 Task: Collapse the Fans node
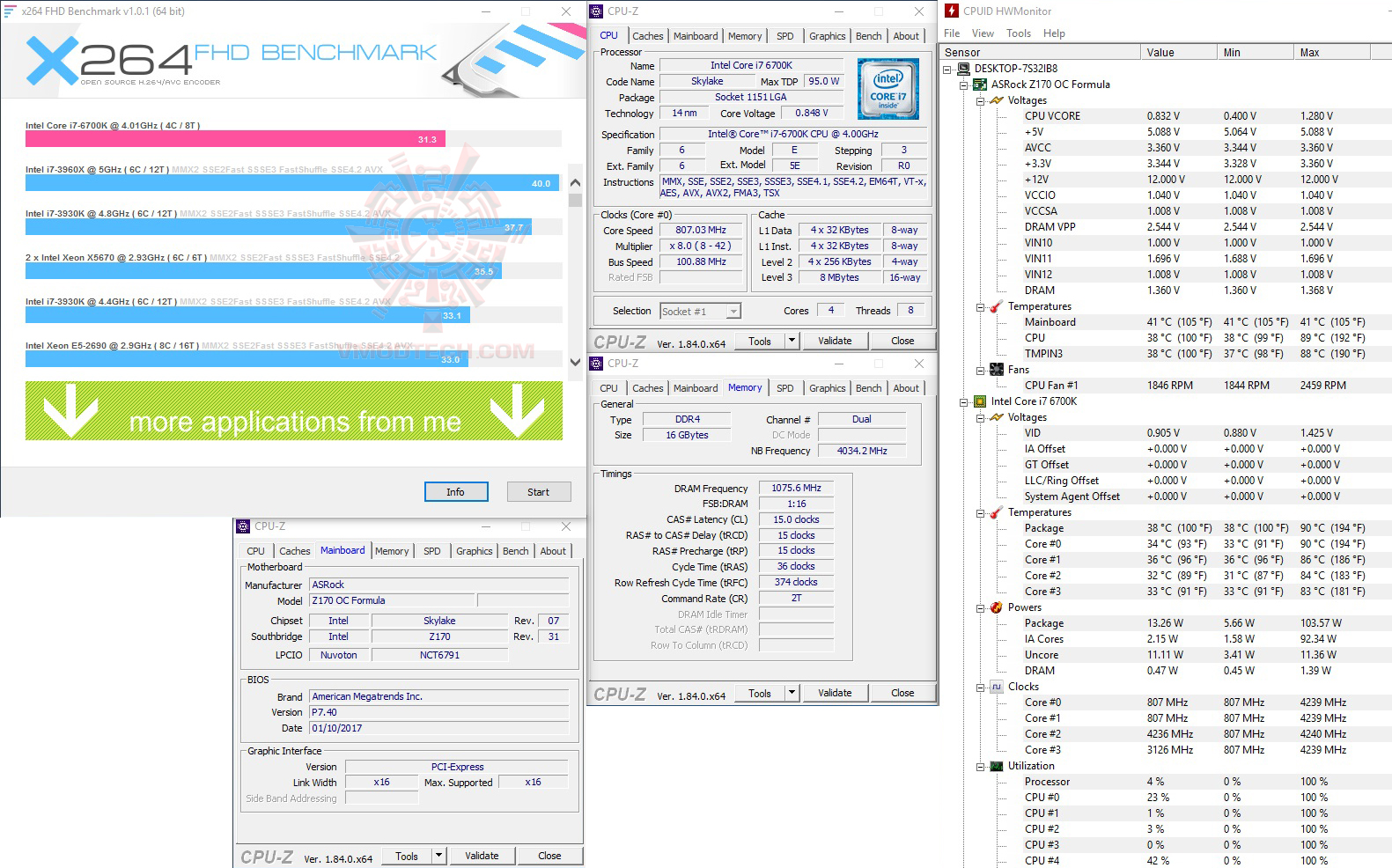point(981,370)
